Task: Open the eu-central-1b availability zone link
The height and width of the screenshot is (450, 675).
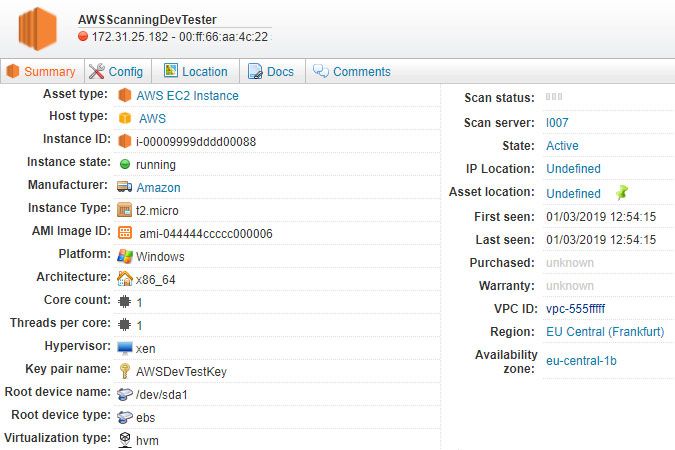Action: click(x=581, y=360)
